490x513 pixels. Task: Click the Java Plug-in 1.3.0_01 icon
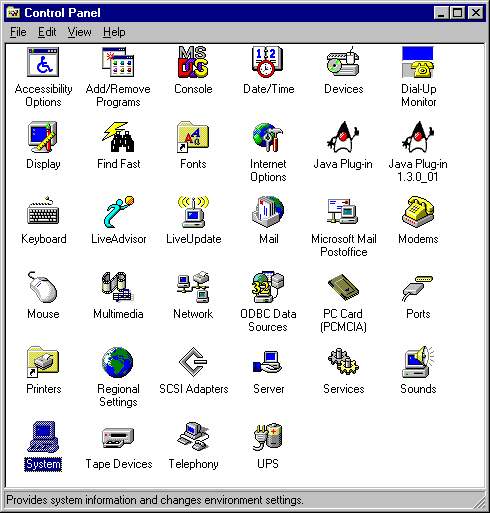tap(418, 137)
